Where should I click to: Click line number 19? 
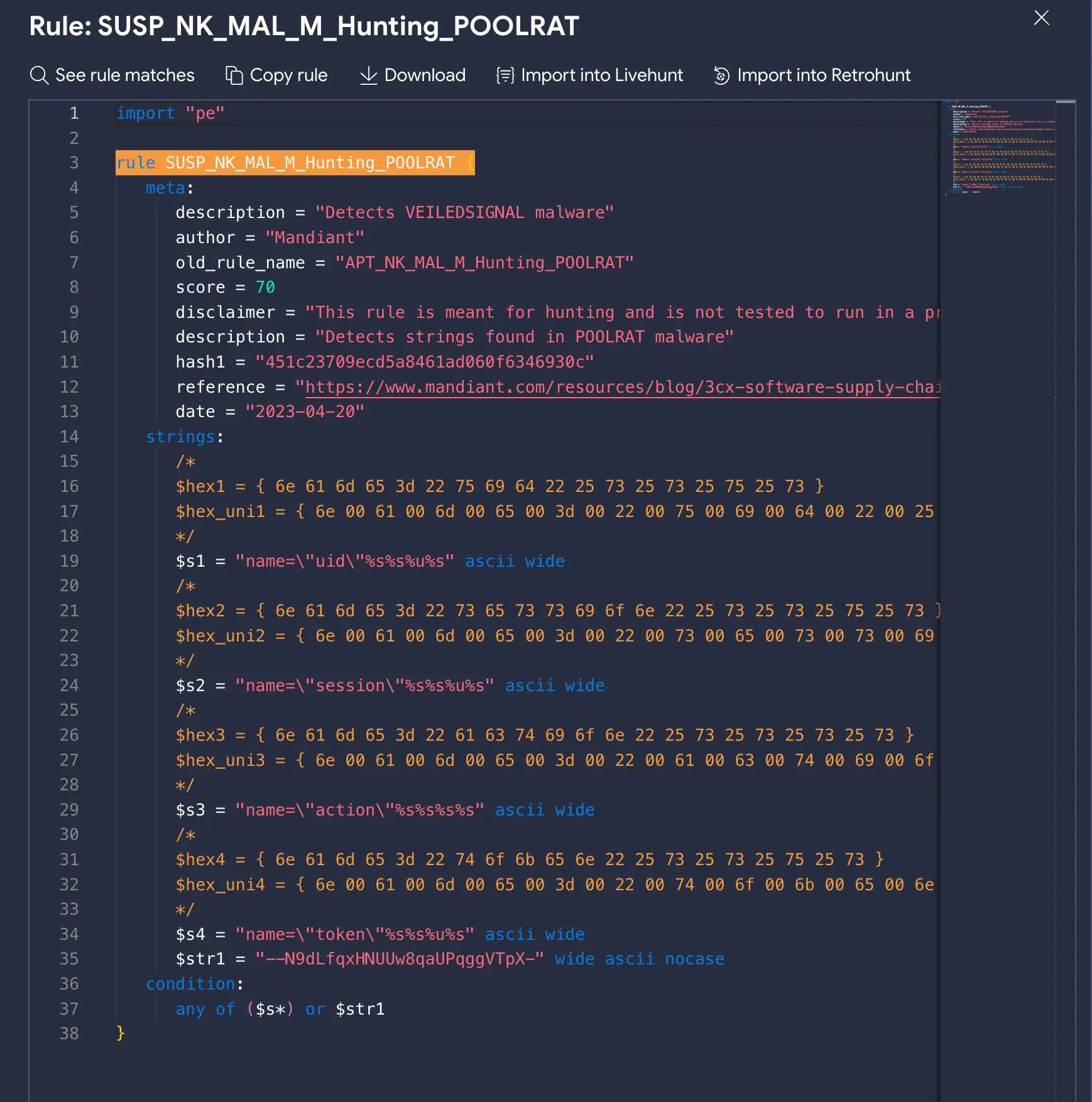(69, 561)
